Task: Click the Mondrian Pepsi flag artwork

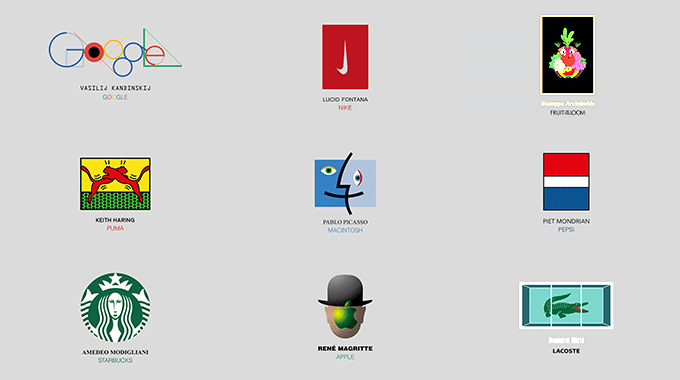Action: pyautogui.click(x=566, y=182)
